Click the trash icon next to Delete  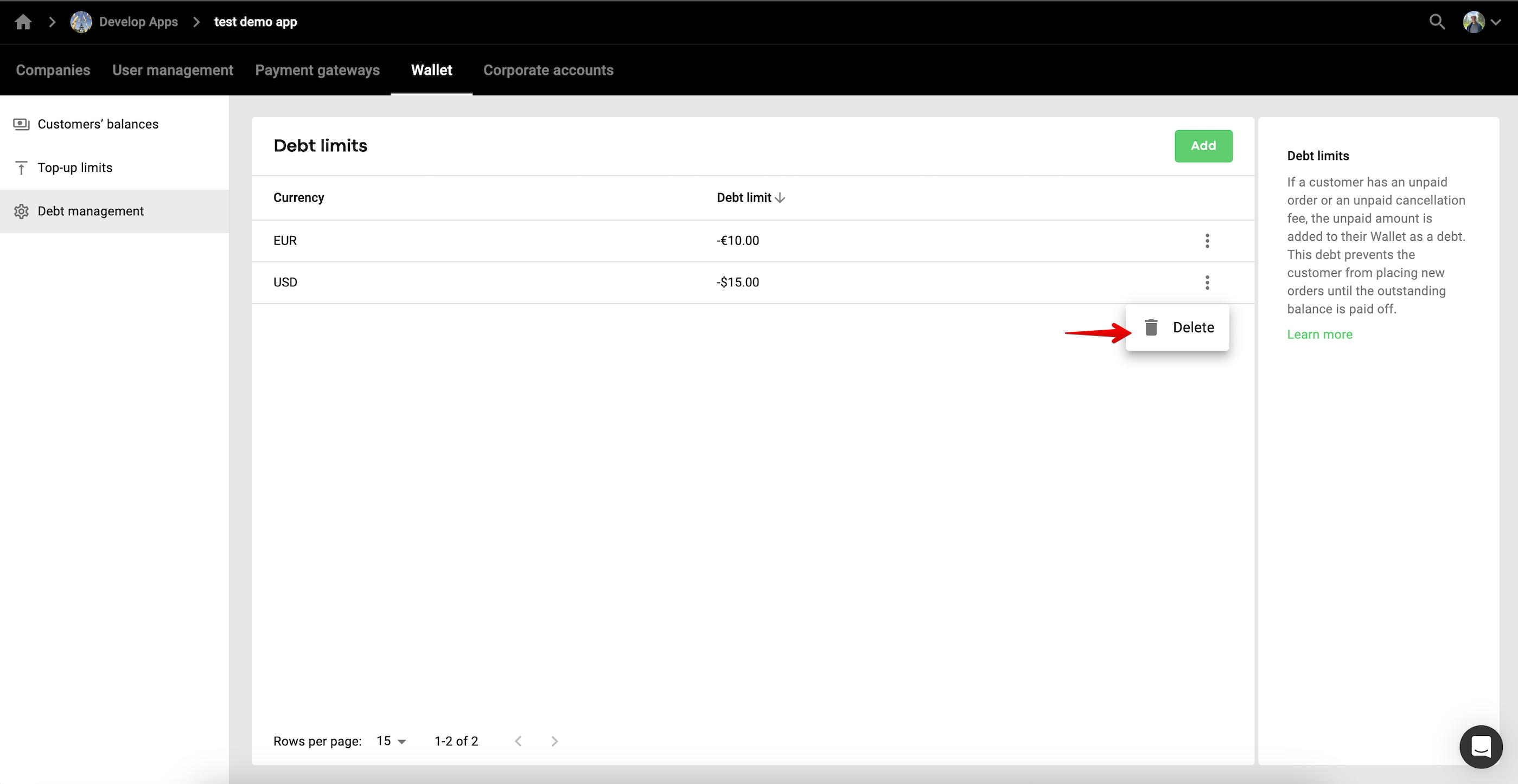click(1151, 327)
